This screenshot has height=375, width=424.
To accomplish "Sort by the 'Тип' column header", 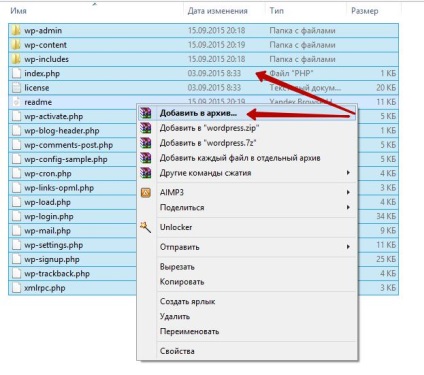I will 276,11.
